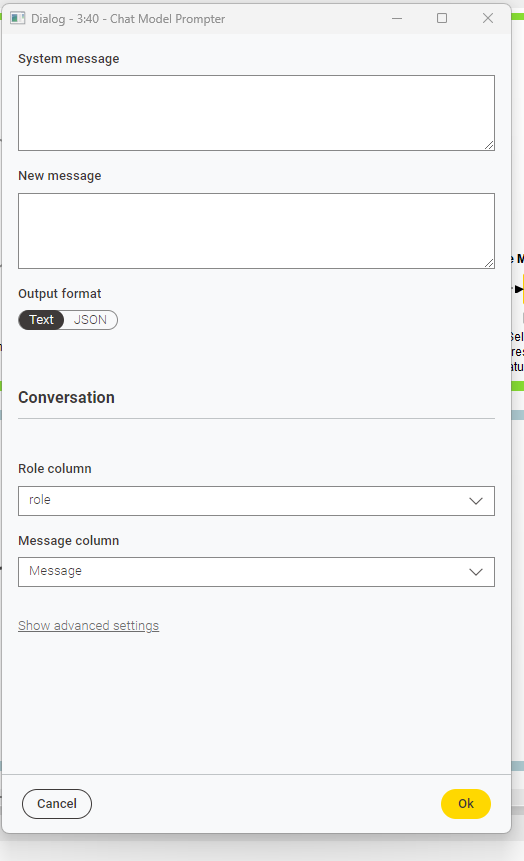Focus the New message text area

pyautogui.click(x=257, y=231)
